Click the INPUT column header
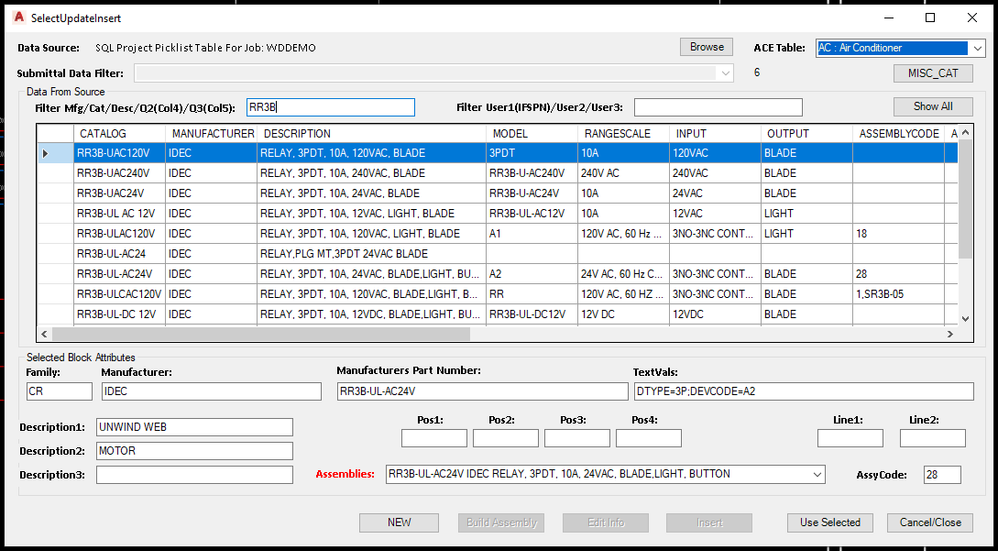 (x=715, y=134)
